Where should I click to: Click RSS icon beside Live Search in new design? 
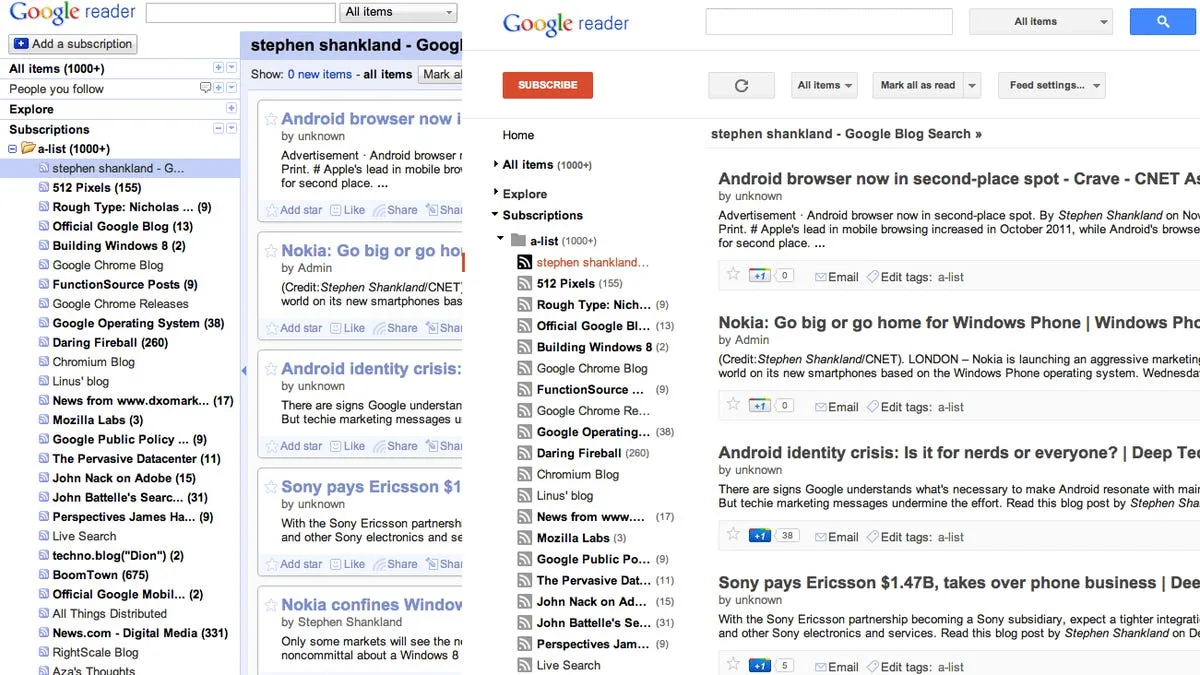click(x=525, y=665)
